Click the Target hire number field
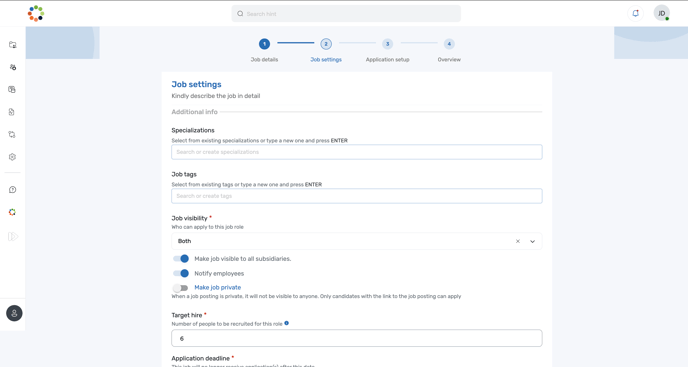 click(x=357, y=338)
